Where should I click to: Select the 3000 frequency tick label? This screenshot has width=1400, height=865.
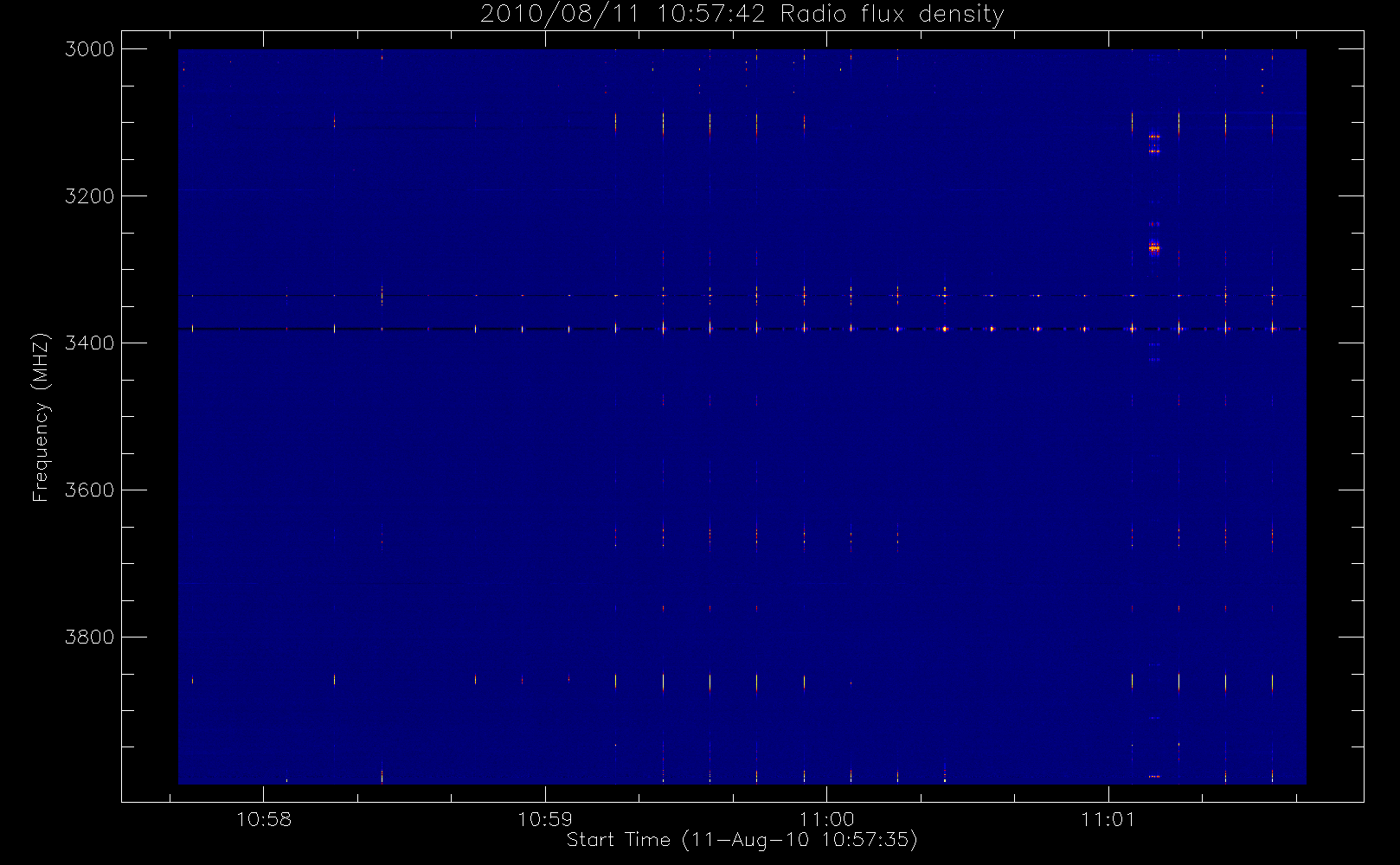(90, 49)
